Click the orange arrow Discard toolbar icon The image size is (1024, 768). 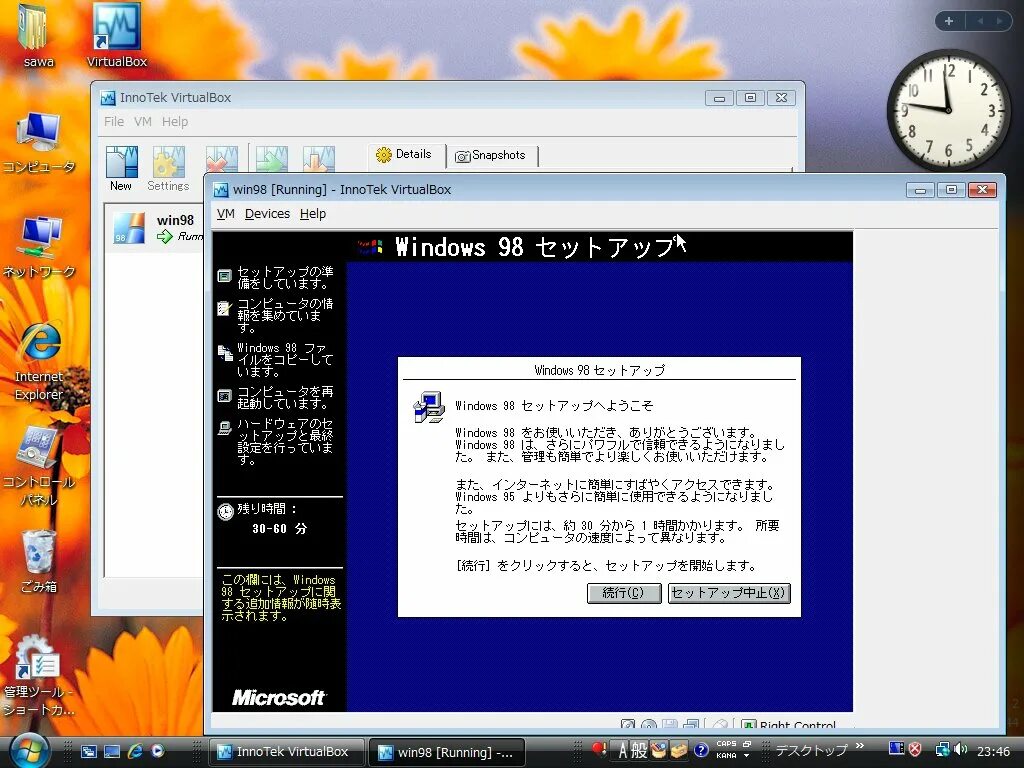319,160
